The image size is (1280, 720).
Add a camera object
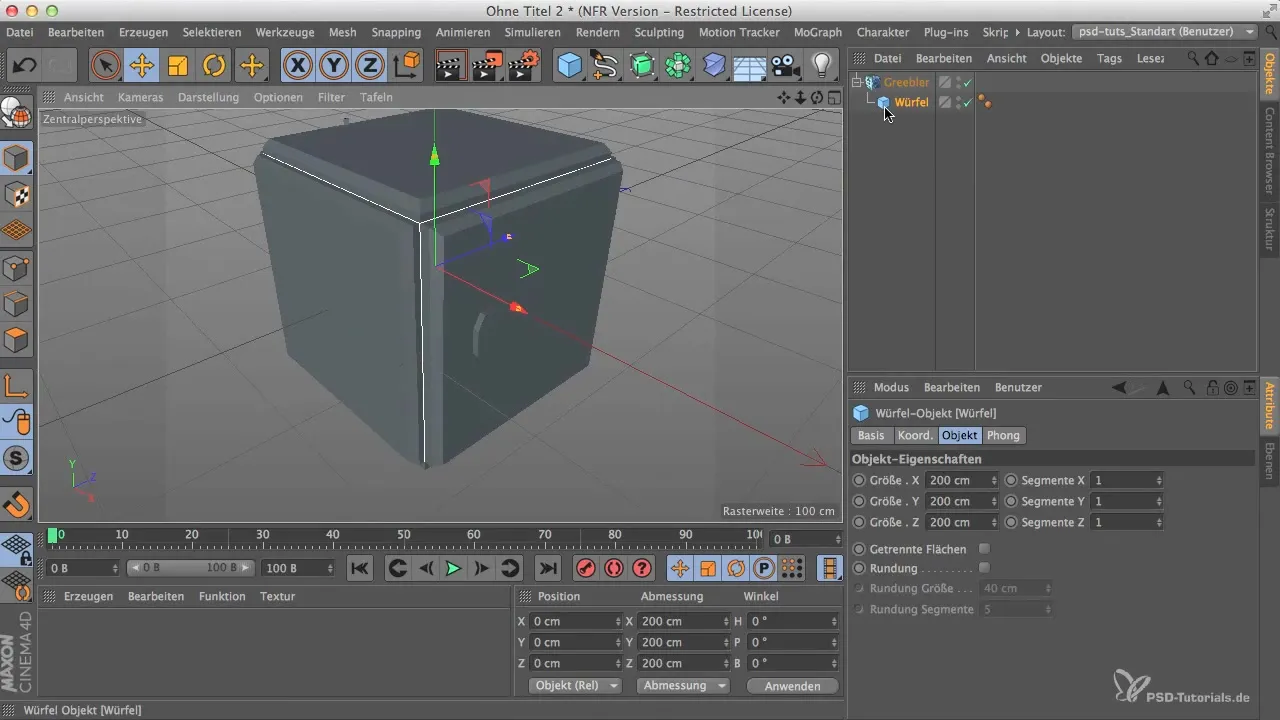click(786, 67)
